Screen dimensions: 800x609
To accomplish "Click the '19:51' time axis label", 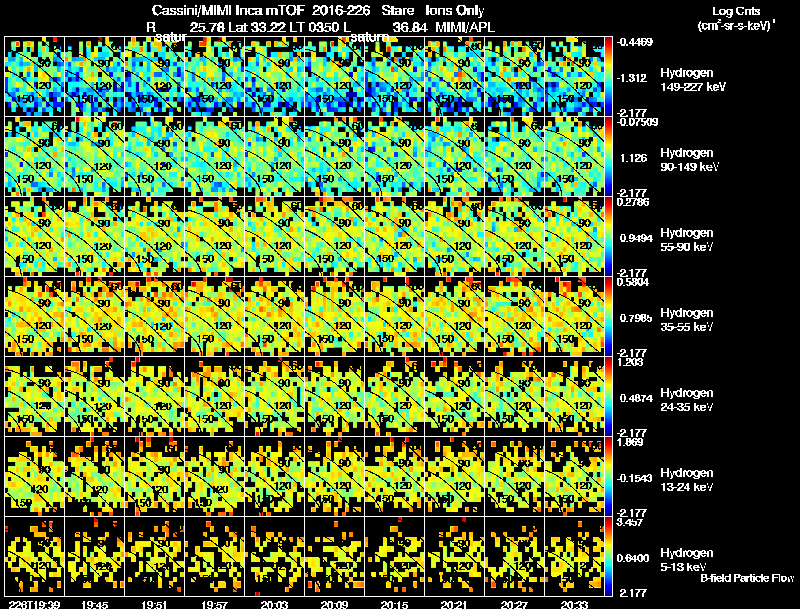I will 155,604.
